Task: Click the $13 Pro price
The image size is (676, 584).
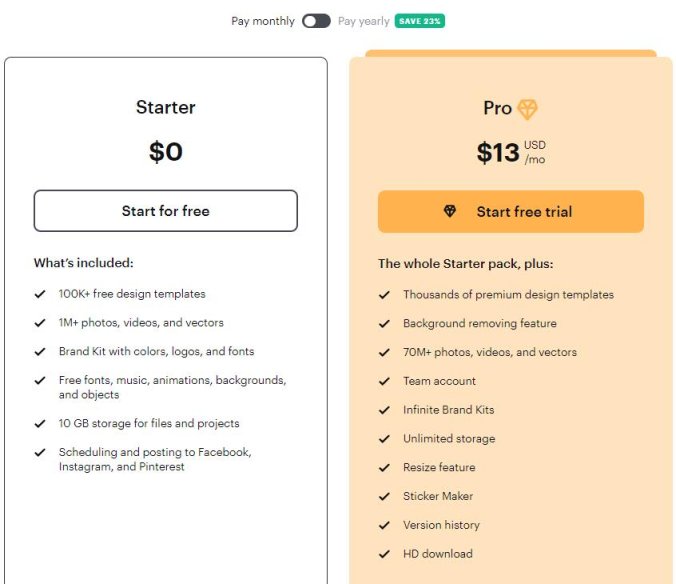Action: pyautogui.click(x=498, y=152)
